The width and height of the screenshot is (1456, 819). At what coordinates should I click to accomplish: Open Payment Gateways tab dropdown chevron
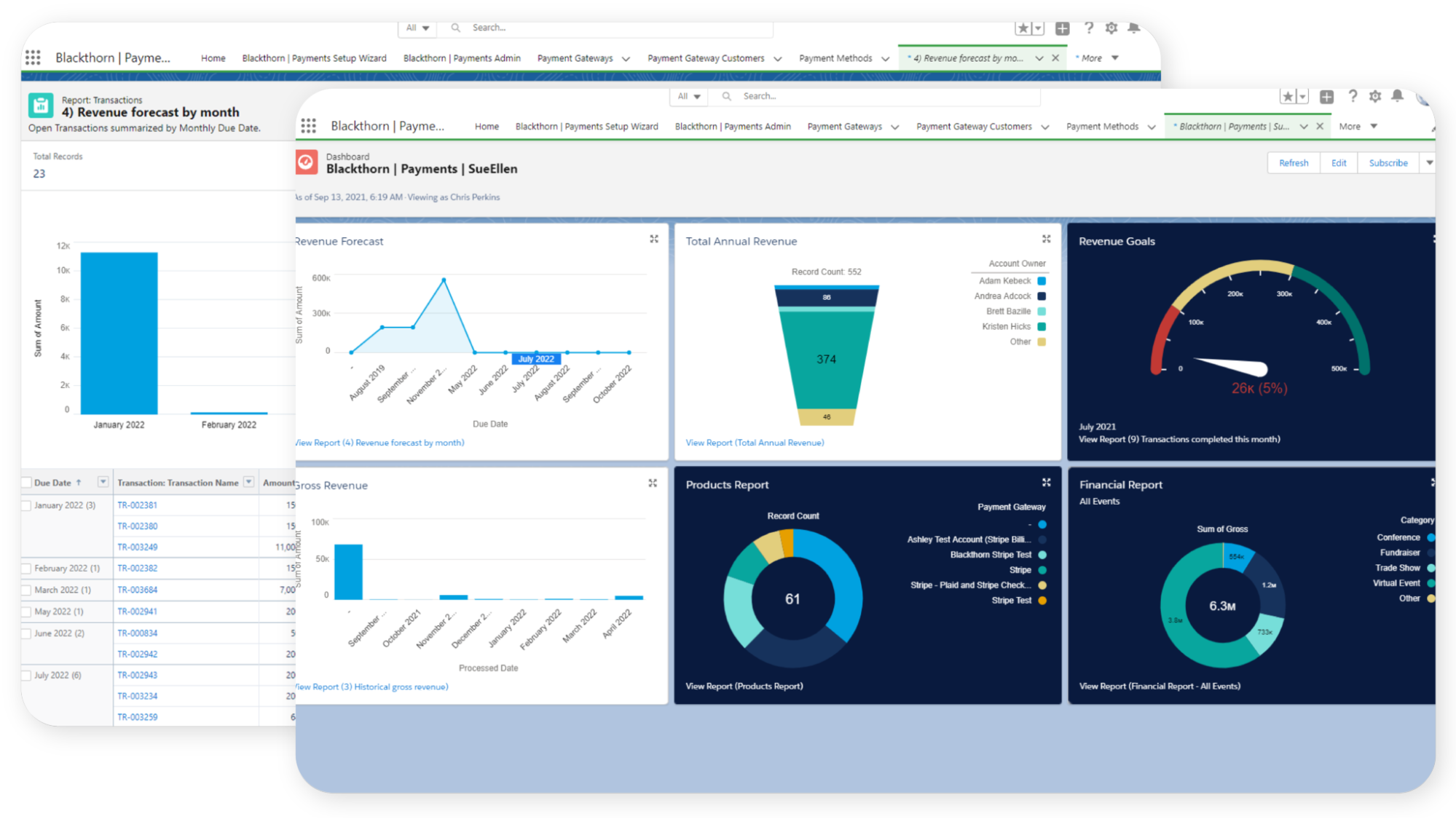(x=895, y=127)
